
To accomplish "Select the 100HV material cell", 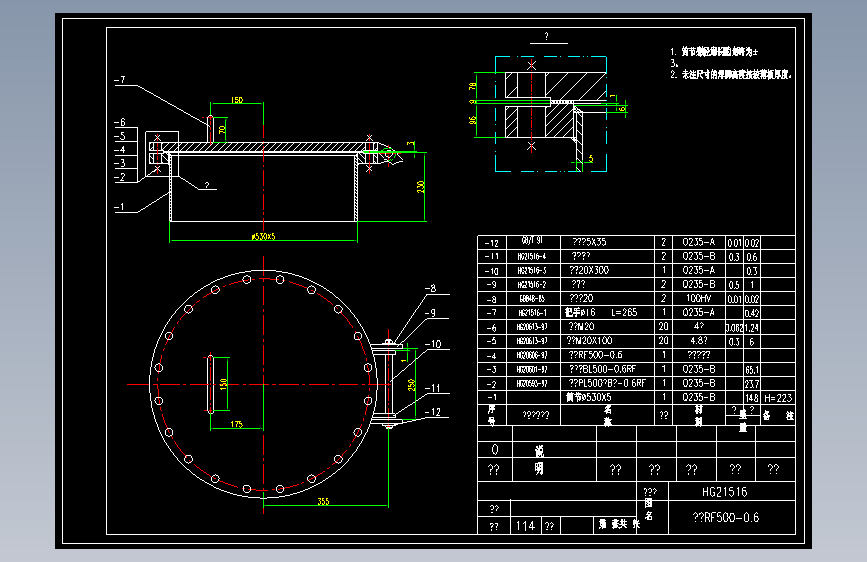I will pyautogui.click(x=698, y=298).
